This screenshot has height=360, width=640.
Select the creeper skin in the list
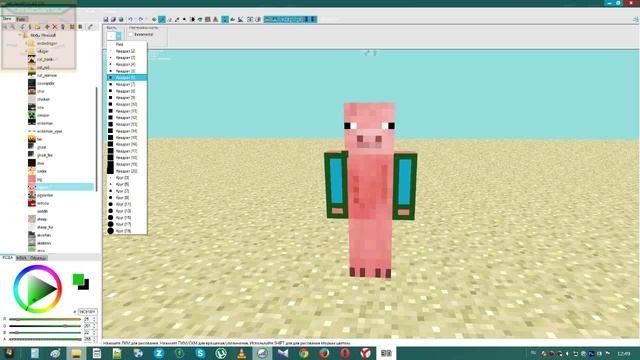pyautogui.click(x=43, y=116)
